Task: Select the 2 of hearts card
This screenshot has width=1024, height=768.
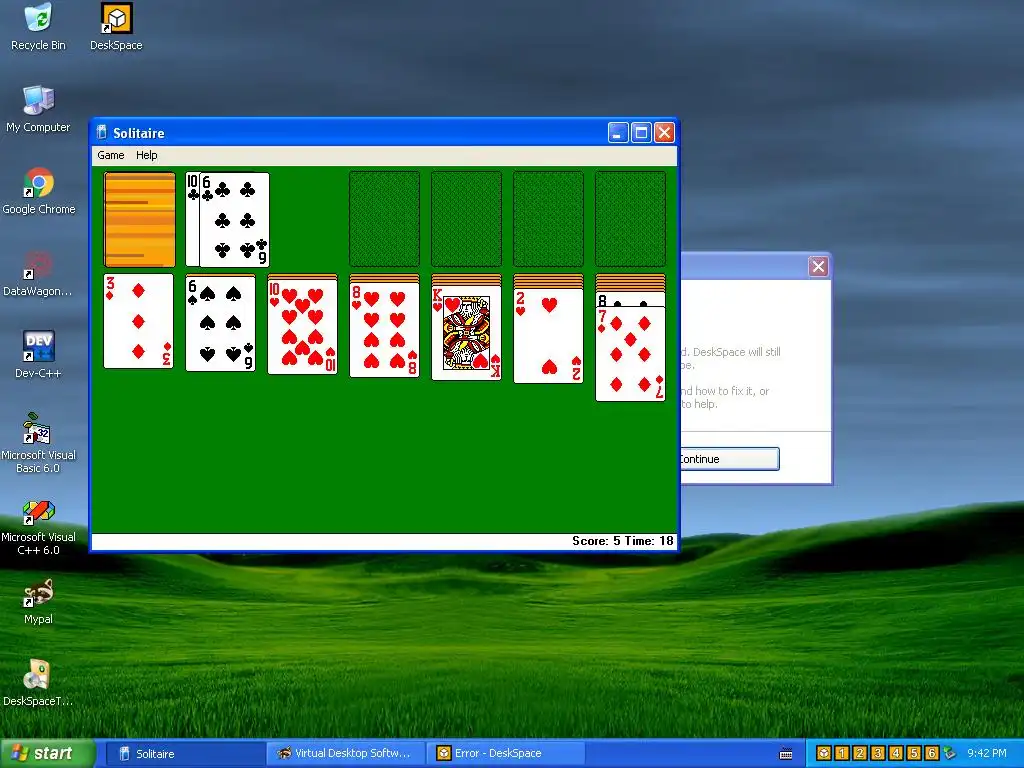Action: click(549, 335)
